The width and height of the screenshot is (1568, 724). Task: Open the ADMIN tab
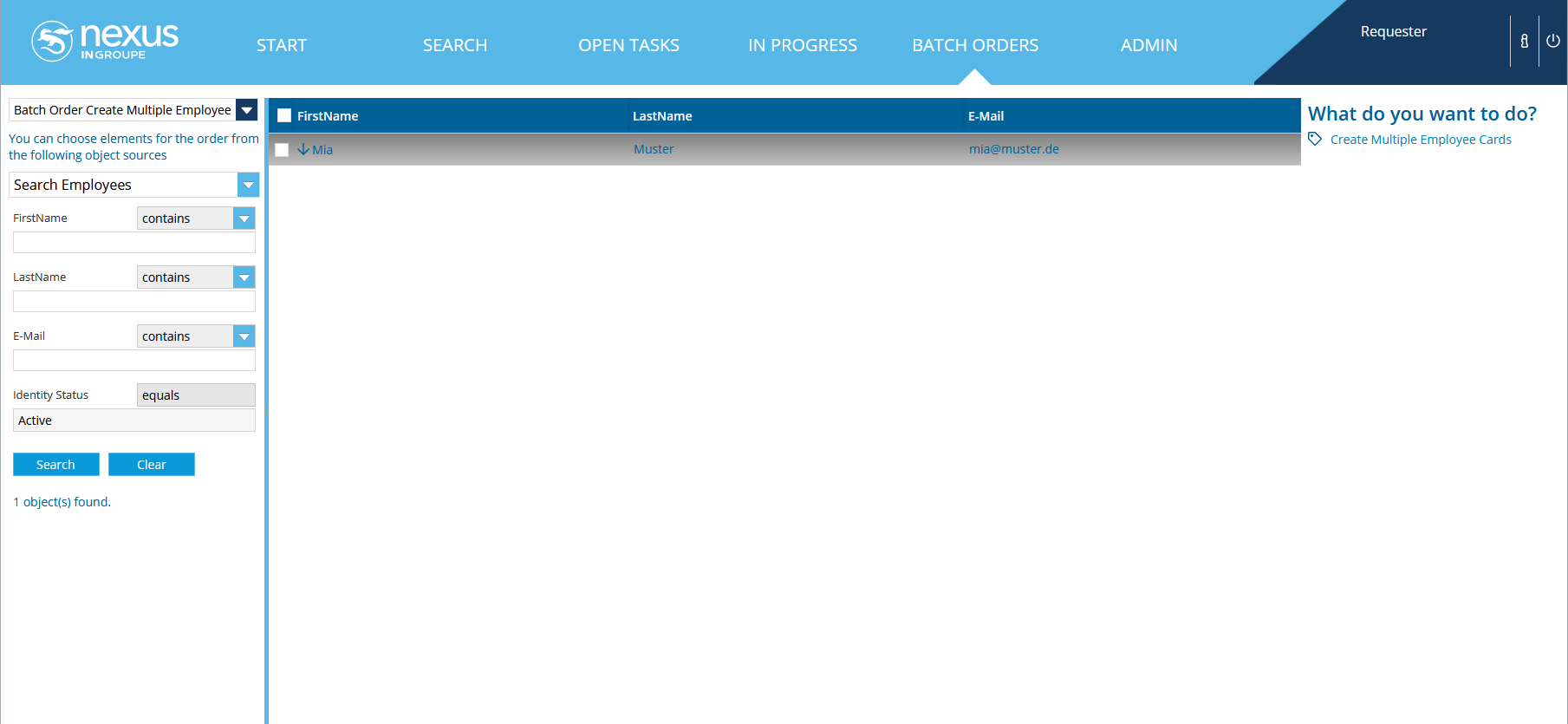pyautogui.click(x=1148, y=45)
